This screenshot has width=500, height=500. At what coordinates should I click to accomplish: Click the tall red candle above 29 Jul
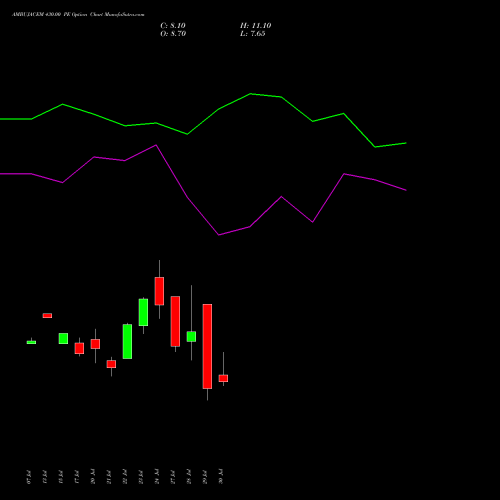pos(207,346)
